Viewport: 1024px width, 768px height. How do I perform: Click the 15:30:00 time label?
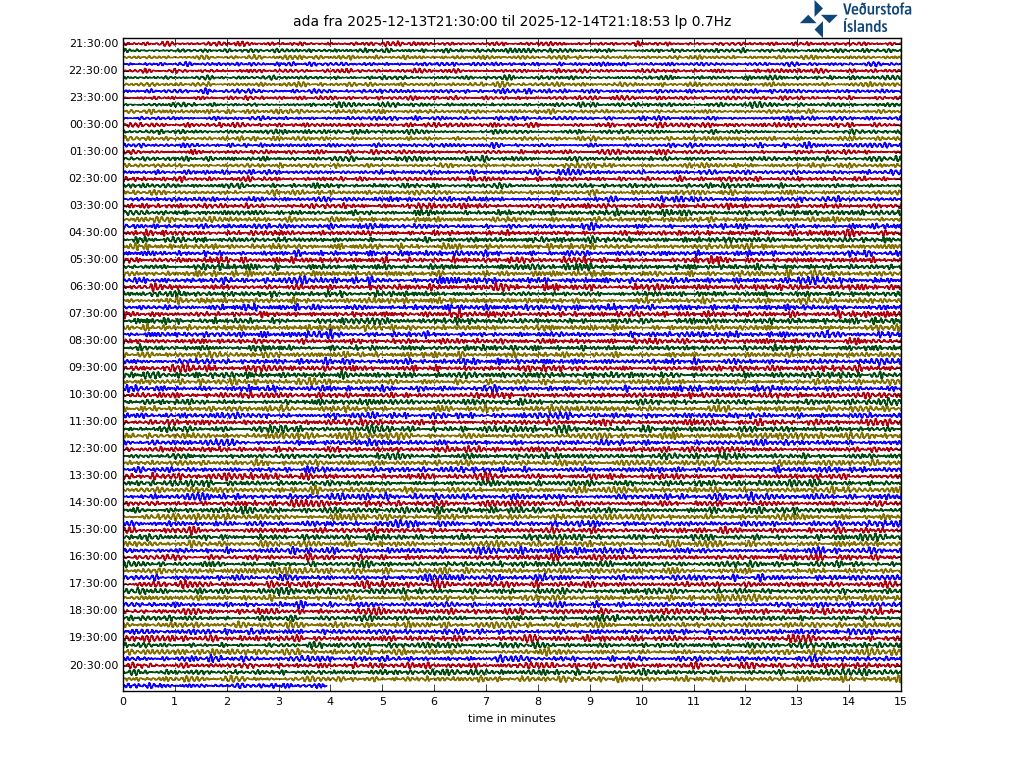click(x=94, y=530)
